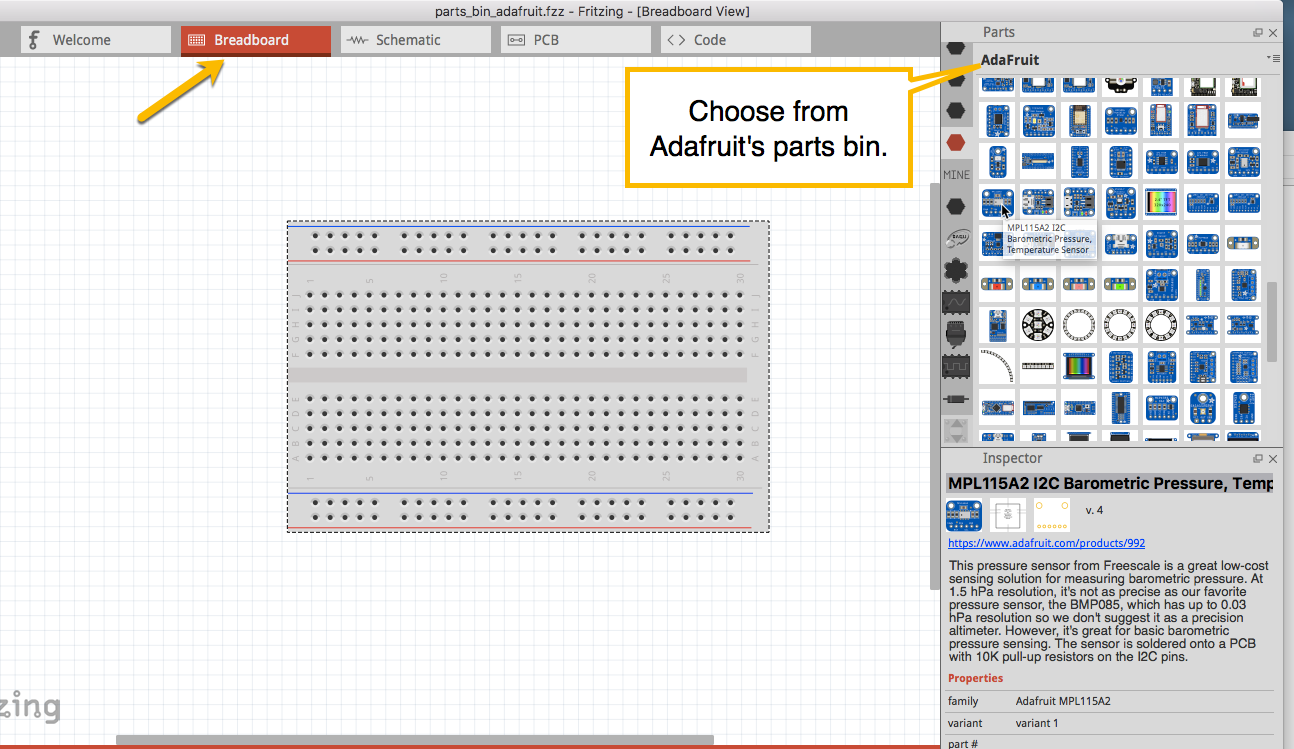Switch to the Welcome tab

point(96,40)
